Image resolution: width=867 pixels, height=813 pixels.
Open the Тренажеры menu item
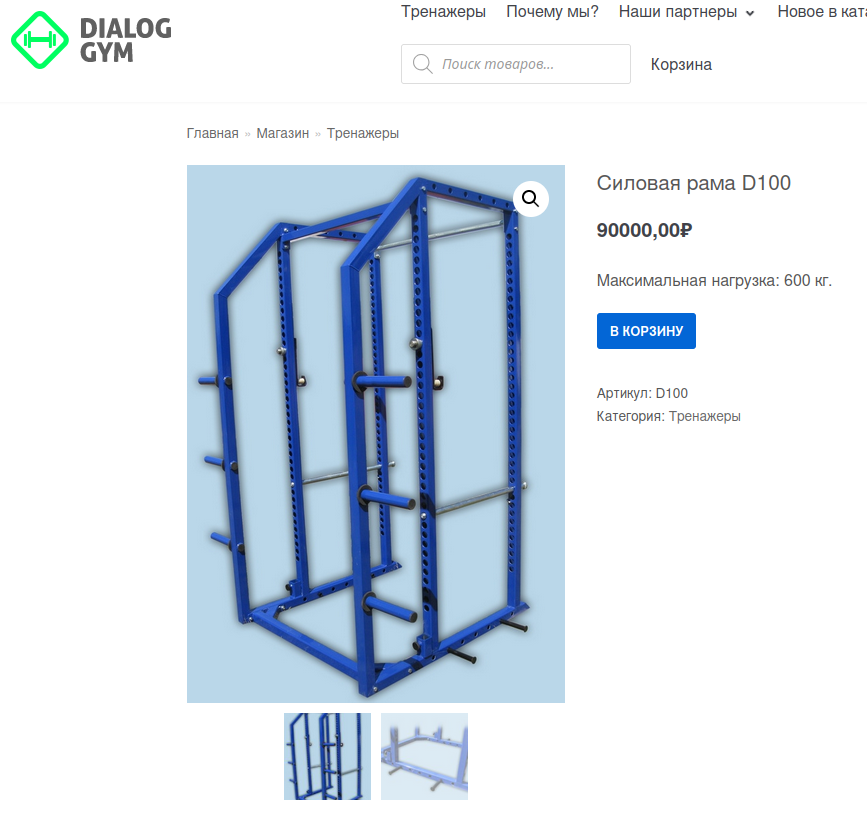(x=443, y=12)
